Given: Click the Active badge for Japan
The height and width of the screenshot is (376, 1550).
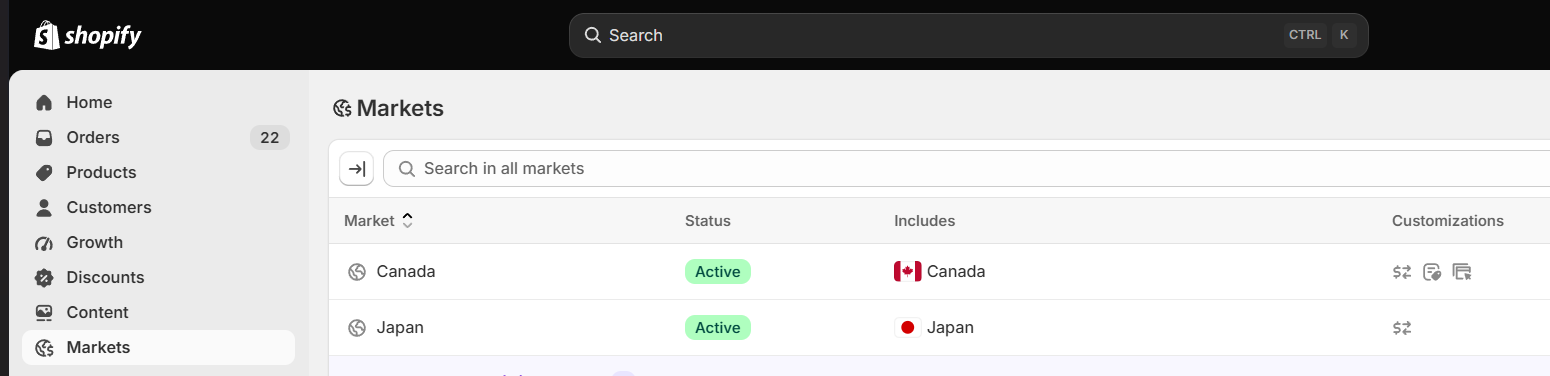Looking at the screenshot, I should [718, 328].
